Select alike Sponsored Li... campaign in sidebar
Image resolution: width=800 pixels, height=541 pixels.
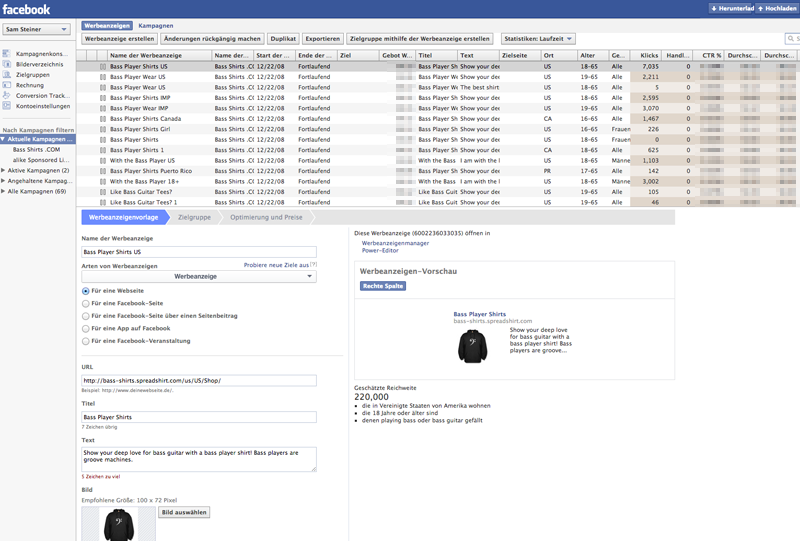[41, 160]
